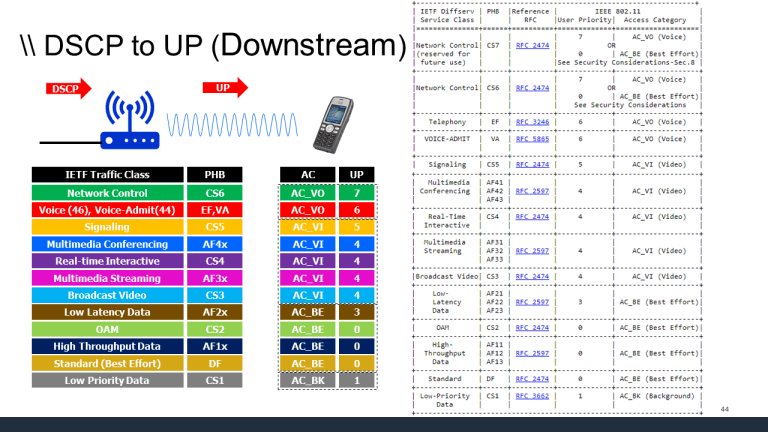The width and height of the screenshot is (768, 432).
Task: Click the slide title DSCP to UP (Downstream)
Action: point(213,45)
